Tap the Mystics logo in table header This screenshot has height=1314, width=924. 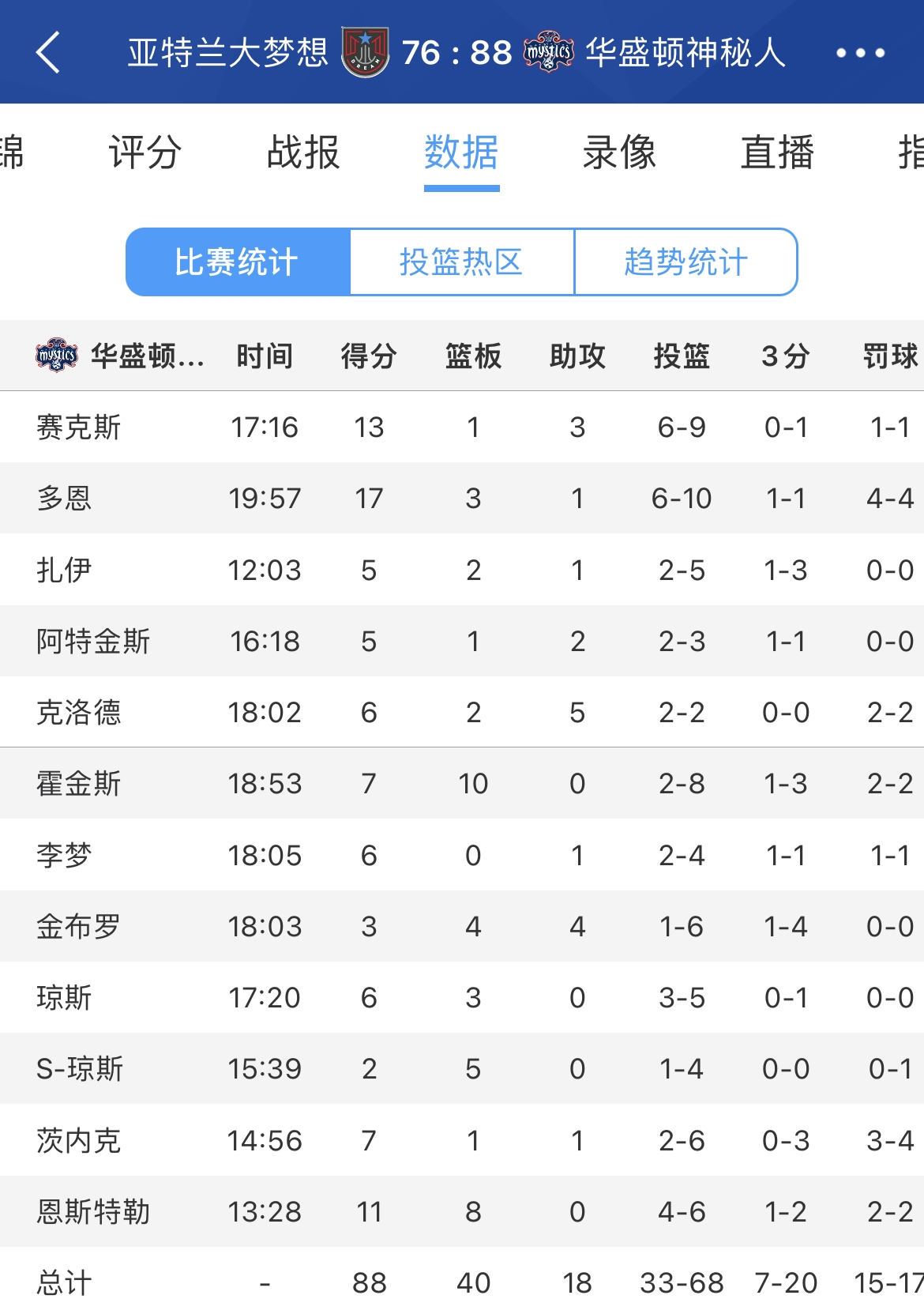(57, 356)
